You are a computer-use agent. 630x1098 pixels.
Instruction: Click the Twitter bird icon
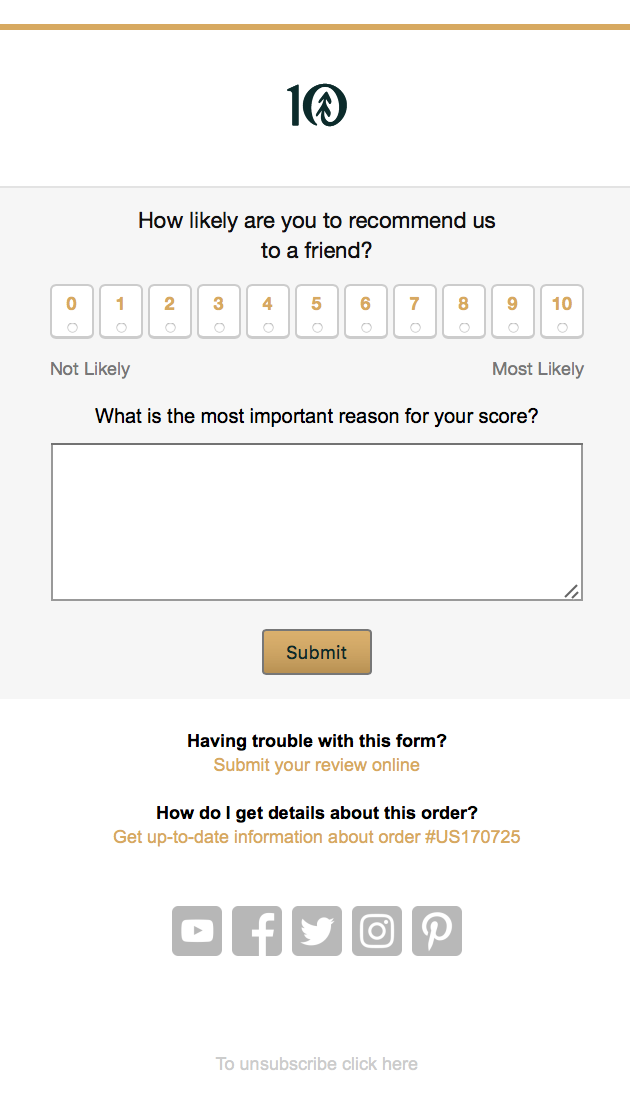(316, 930)
